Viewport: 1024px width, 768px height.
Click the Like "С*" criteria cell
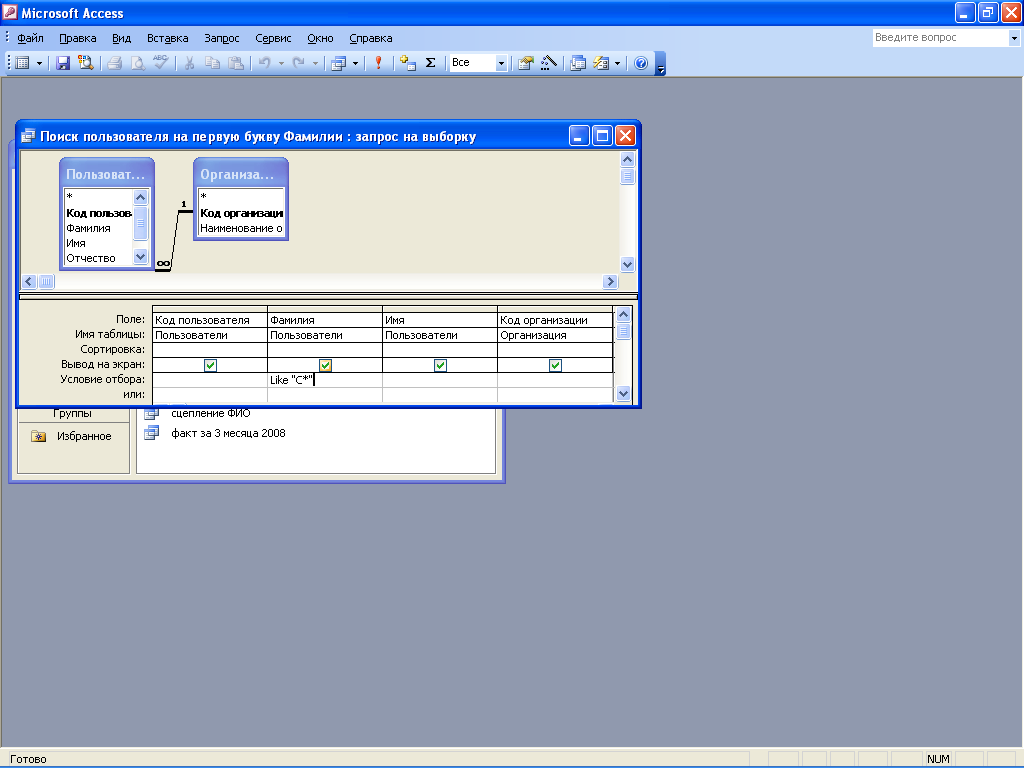coord(325,379)
